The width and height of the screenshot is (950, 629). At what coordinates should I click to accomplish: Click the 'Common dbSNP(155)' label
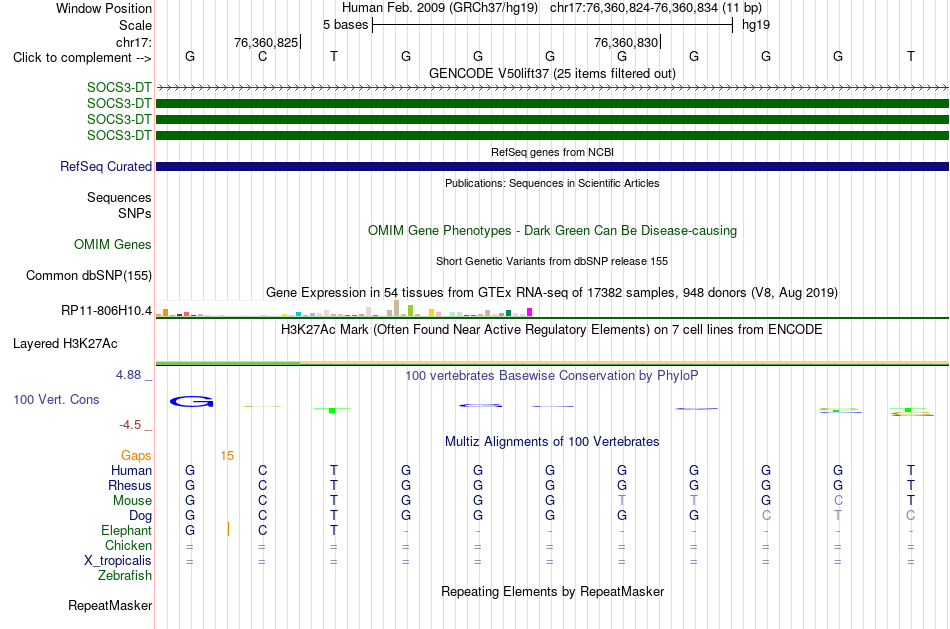point(89,276)
